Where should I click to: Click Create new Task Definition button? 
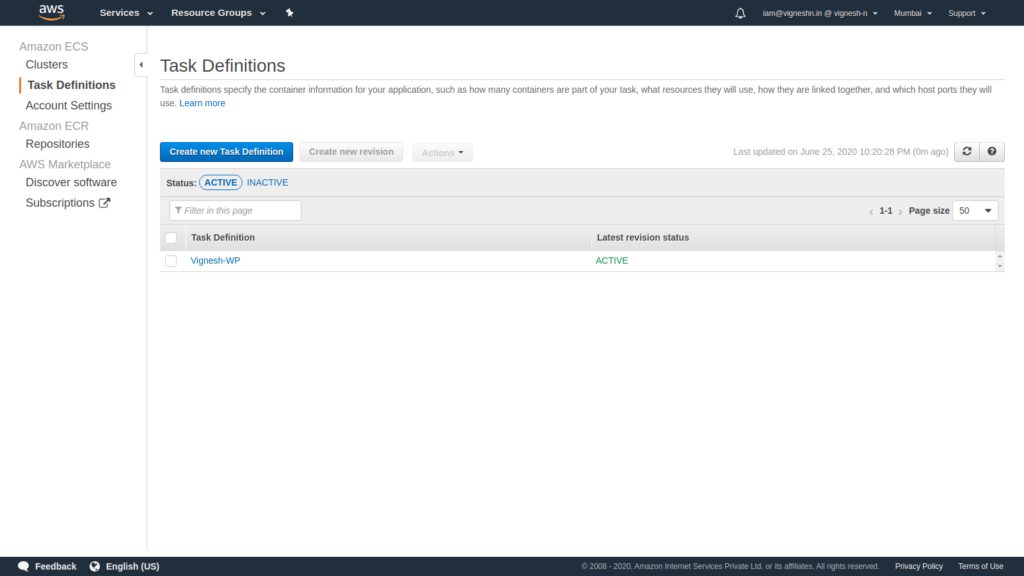[x=227, y=152]
